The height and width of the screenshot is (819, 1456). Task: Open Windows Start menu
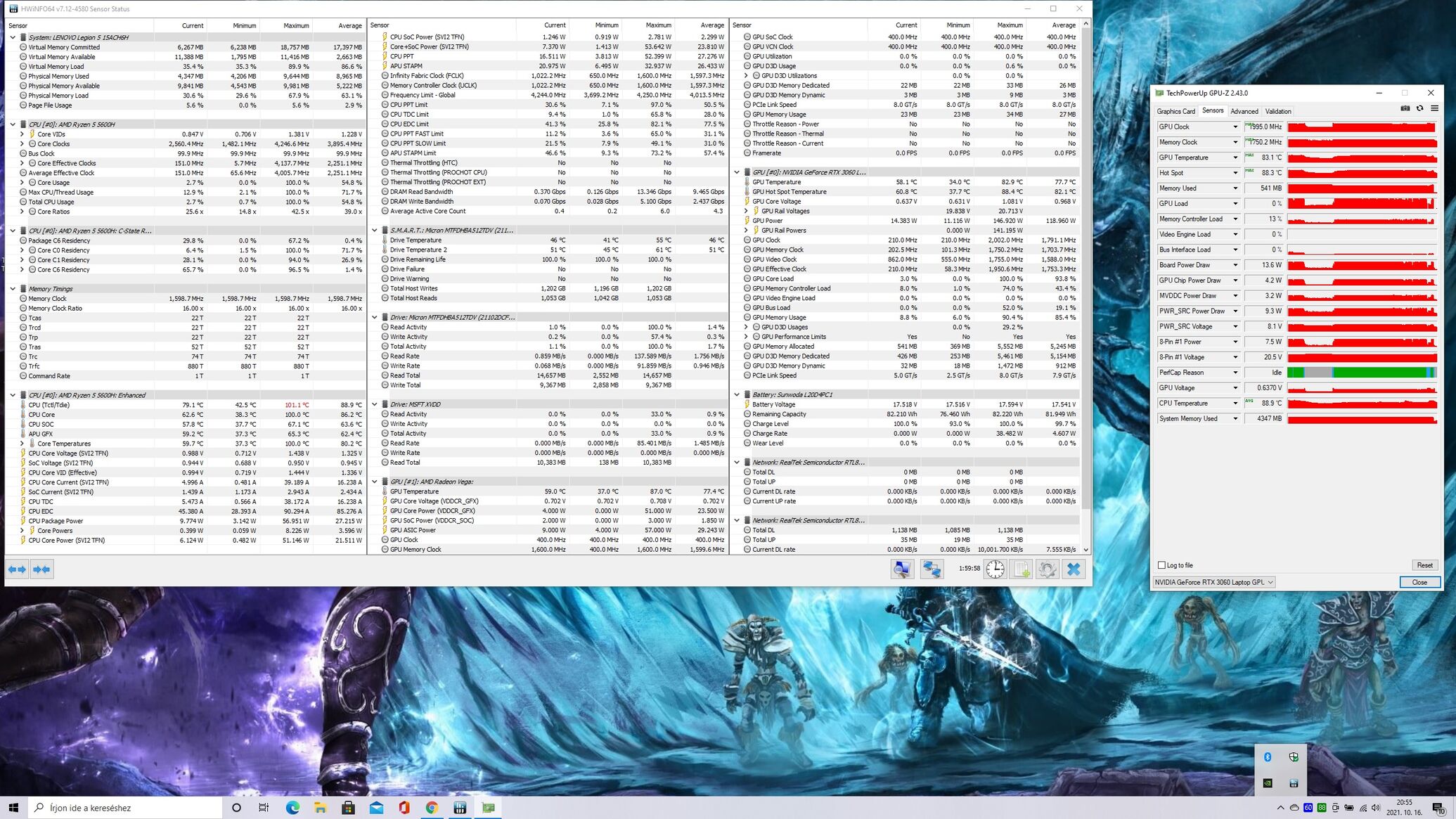pyautogui.click(x=13, y=808)
